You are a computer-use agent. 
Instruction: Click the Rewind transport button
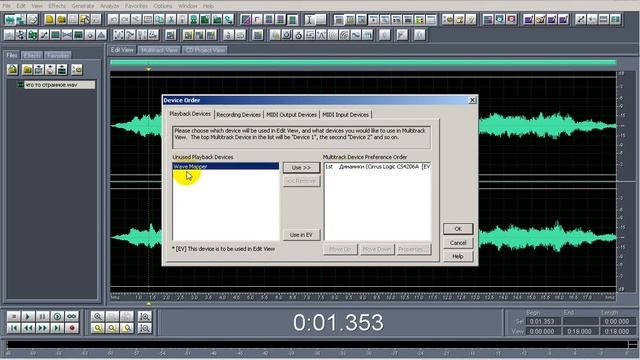28,328
